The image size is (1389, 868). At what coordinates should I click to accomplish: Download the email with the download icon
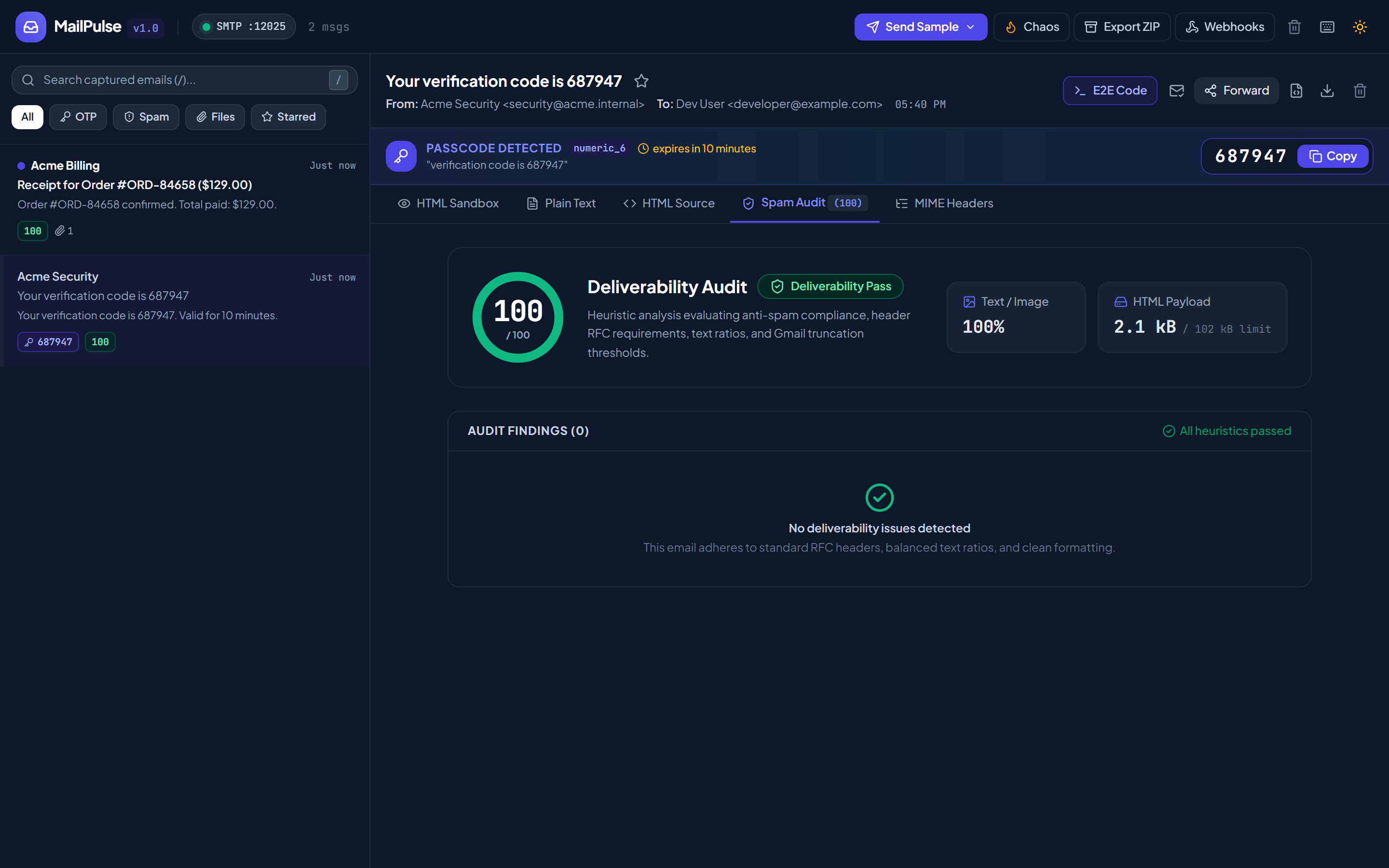(x=1327, y=91)
